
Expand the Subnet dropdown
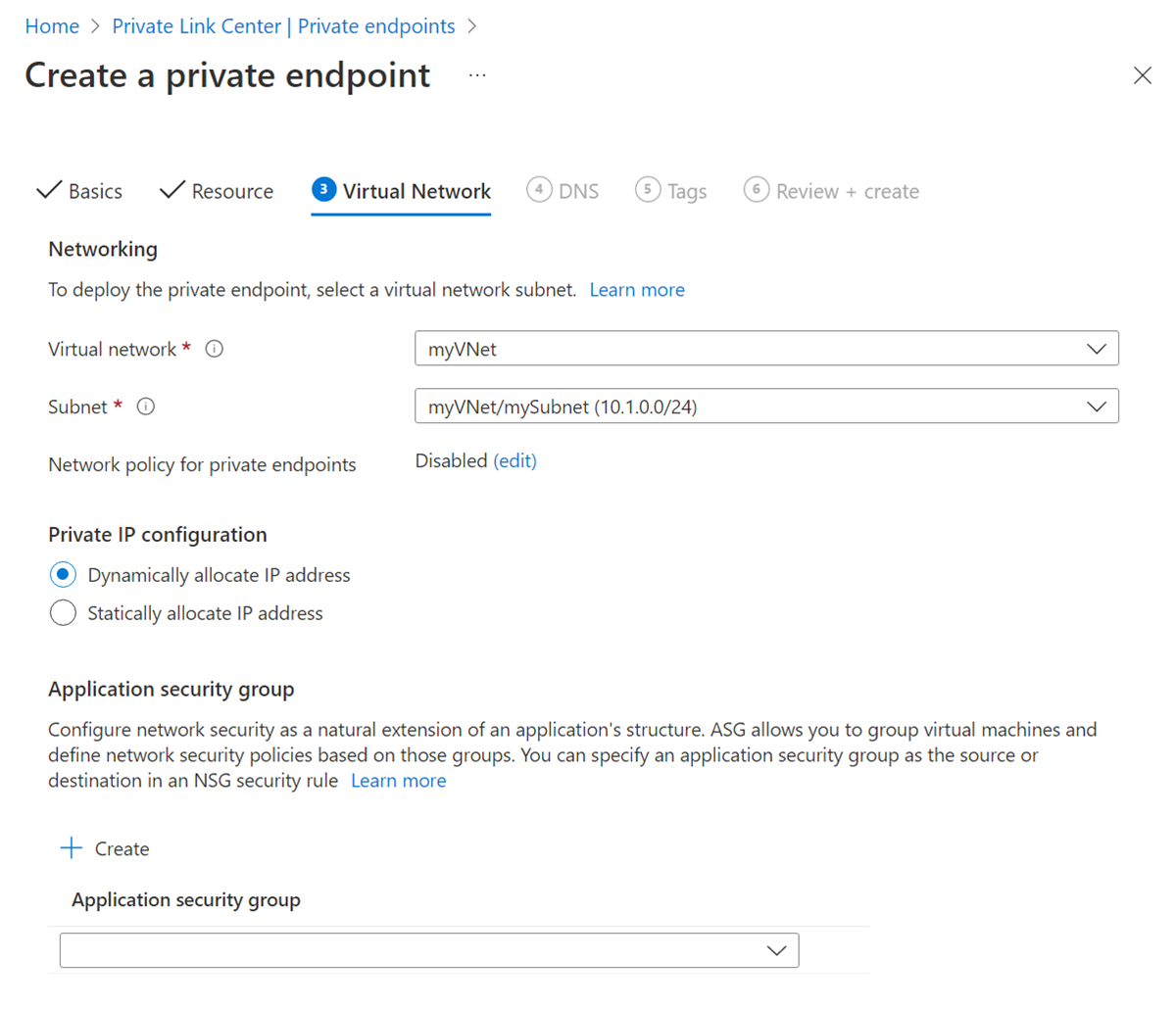766,407
